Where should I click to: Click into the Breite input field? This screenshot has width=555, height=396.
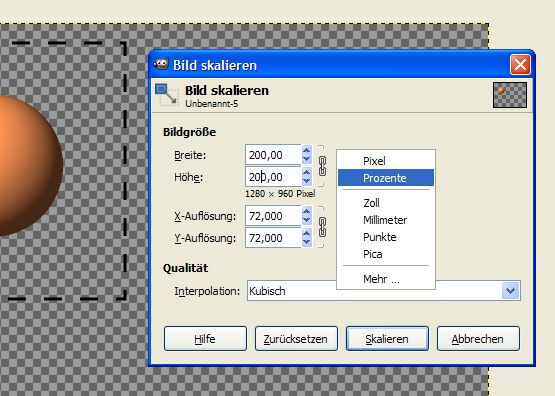click(273, 155)
